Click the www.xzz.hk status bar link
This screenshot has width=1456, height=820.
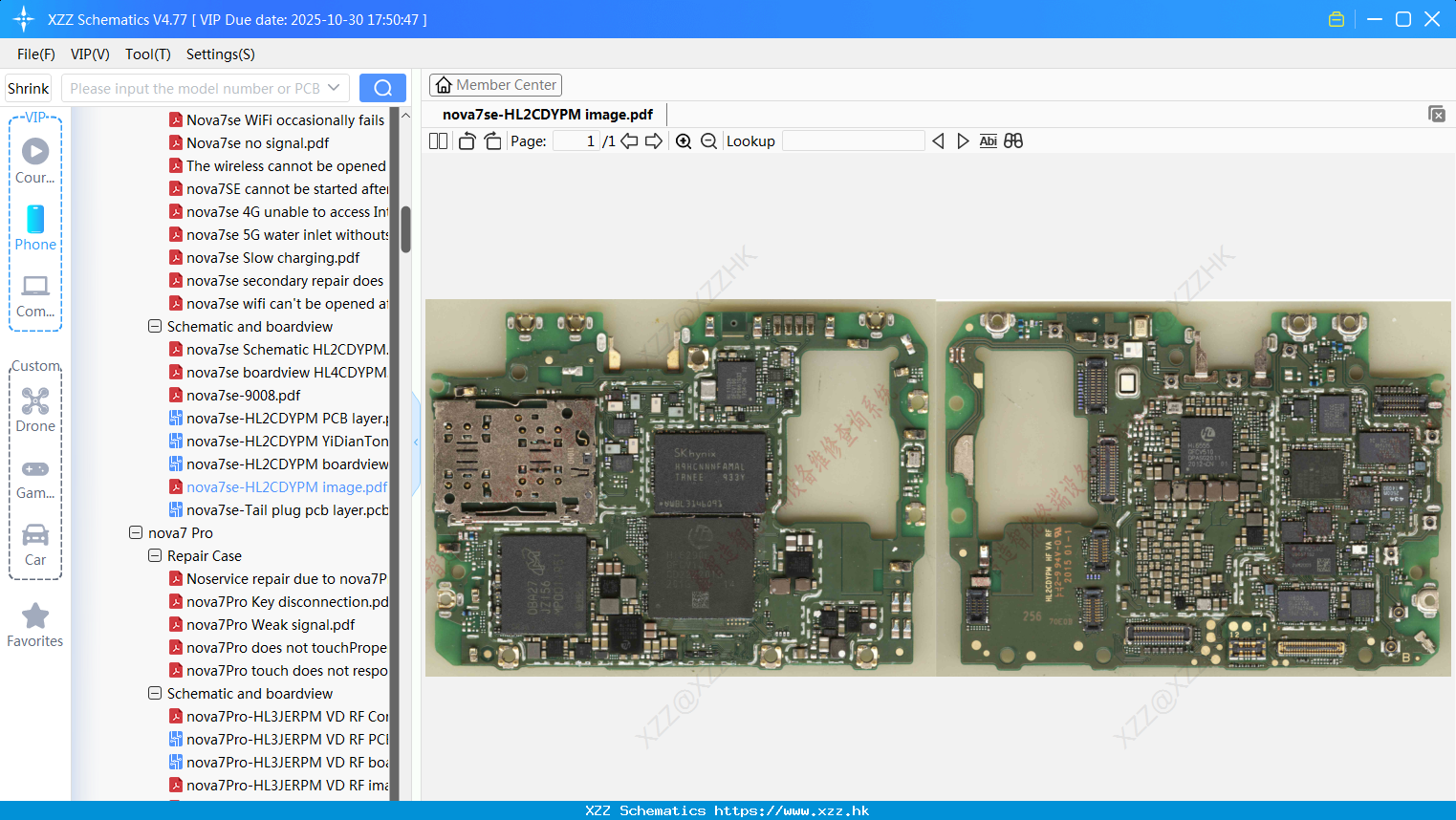[x=792, y=810]
